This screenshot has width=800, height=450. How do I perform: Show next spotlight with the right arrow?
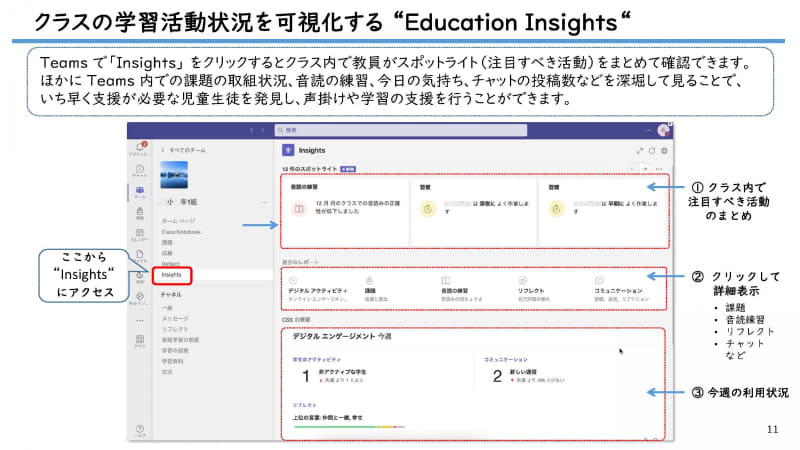645,168
